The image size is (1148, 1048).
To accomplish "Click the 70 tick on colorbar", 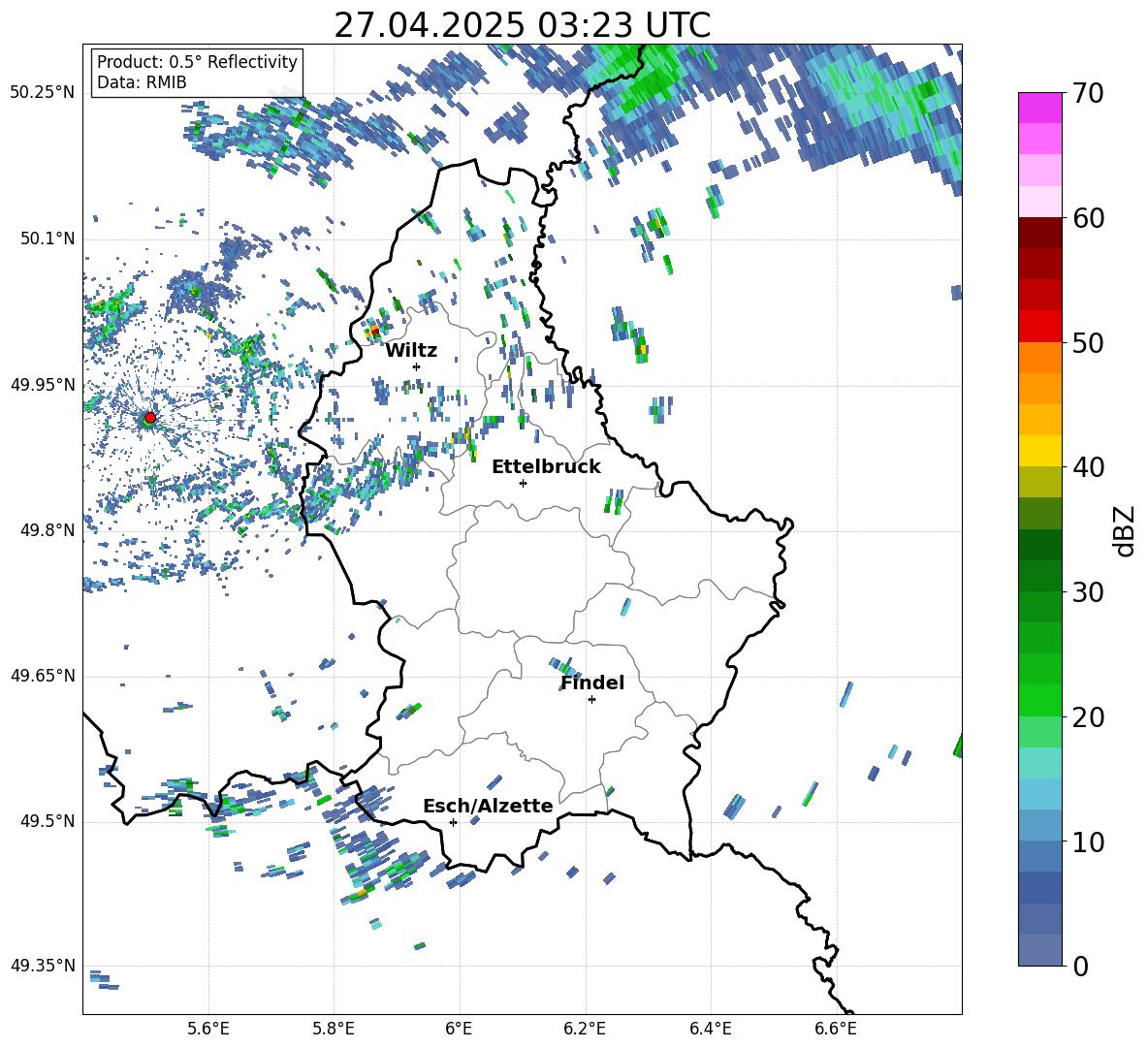I will click(1088, 94).
